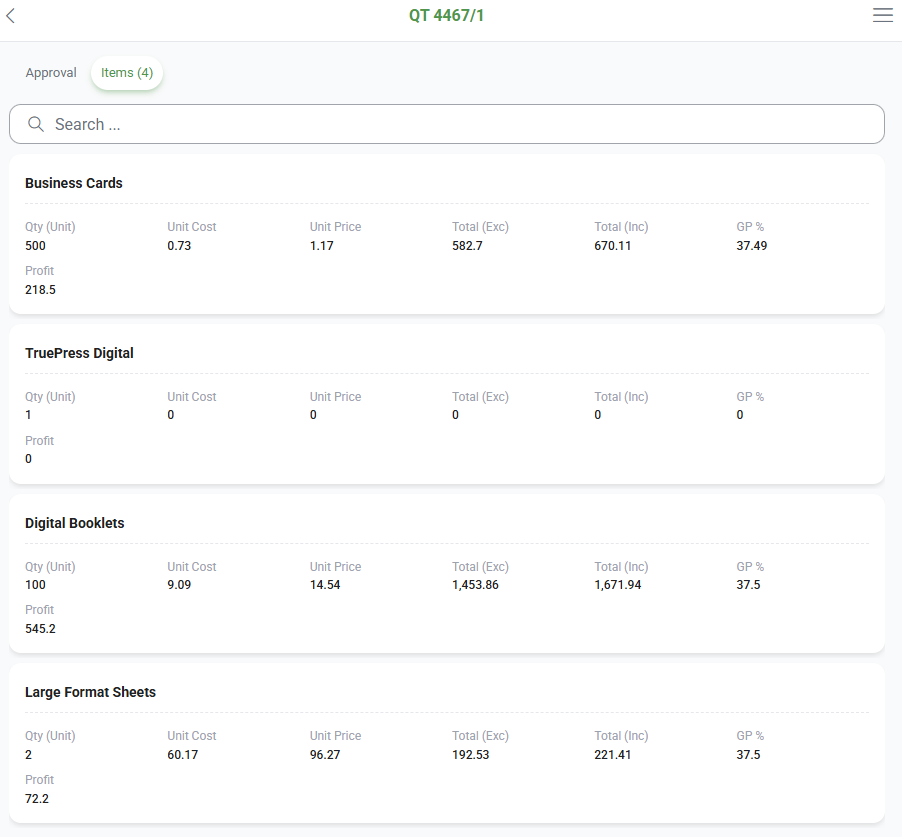Click Business Cards GP 37.49
This screenshot has width=902, height=837.
point(752,246)
